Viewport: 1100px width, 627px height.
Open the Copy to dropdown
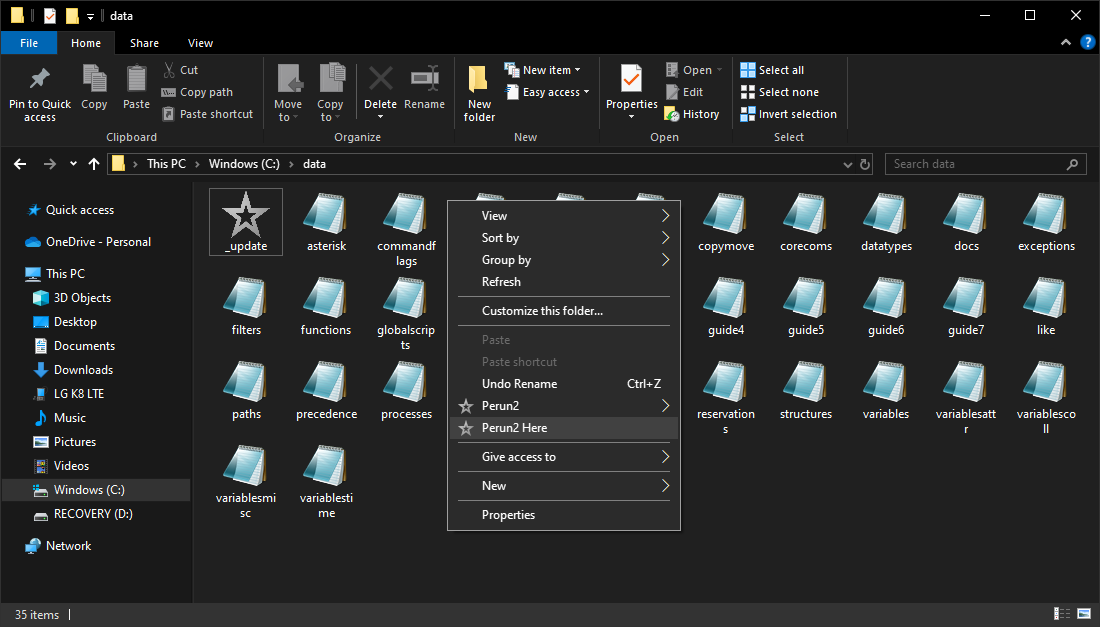tap(330, 93)
